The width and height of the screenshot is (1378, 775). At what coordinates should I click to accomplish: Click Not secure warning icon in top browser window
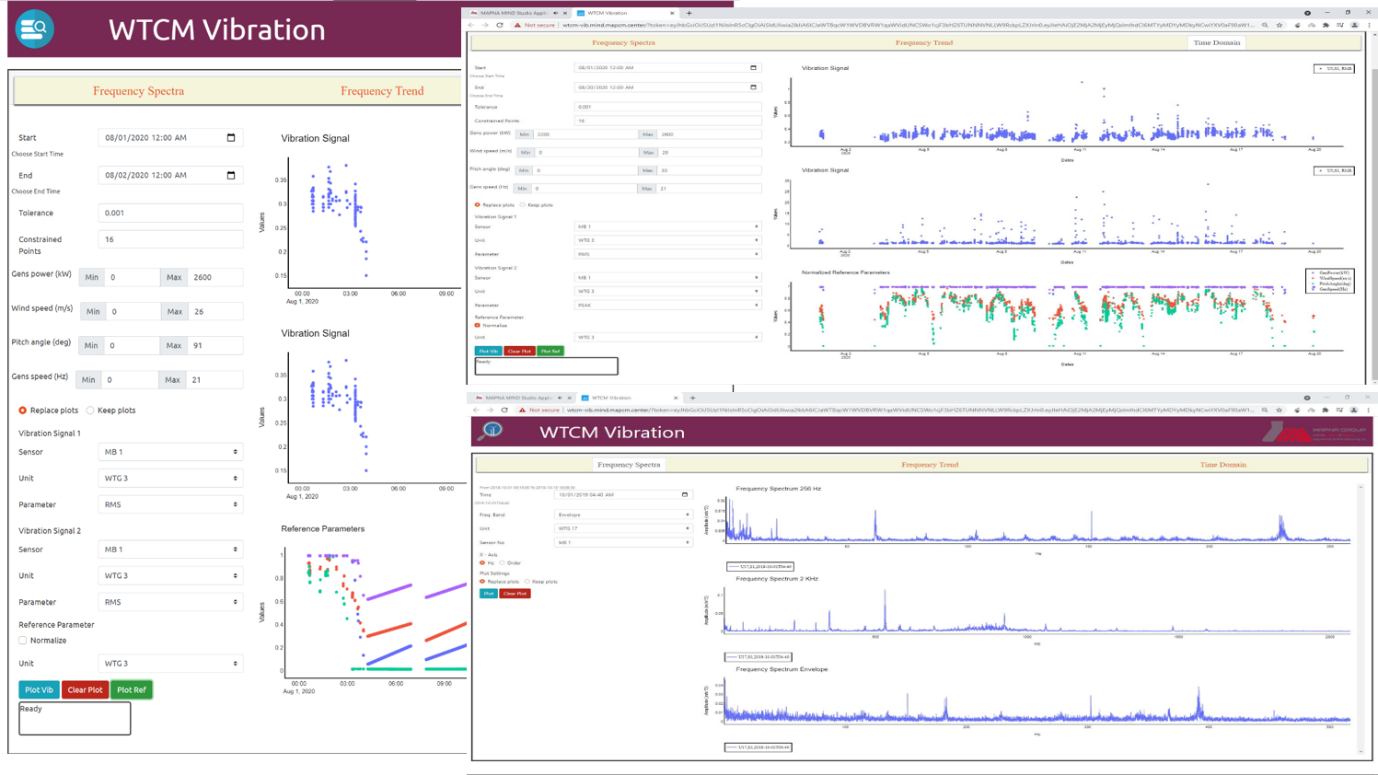[518, 25]
